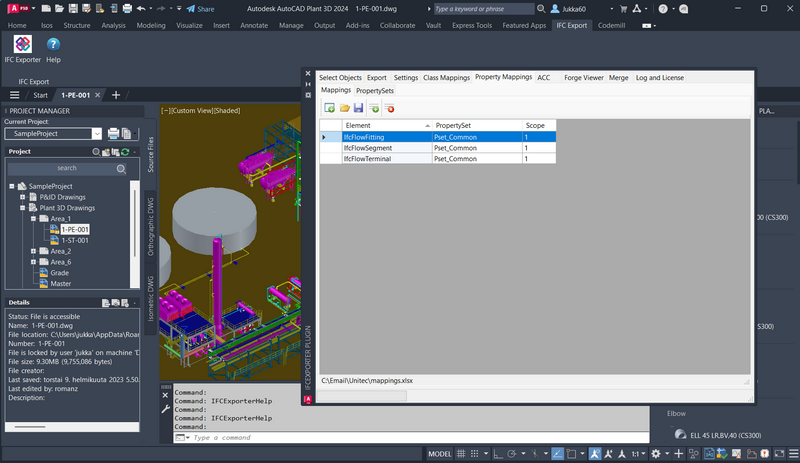Toggle the MODEL space button
This screenshot has width=800, height=463.
tap(440, 454)
